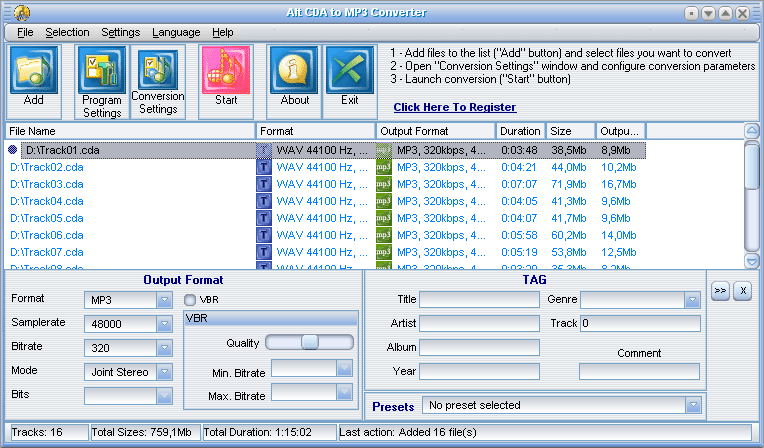Screen dimensions: 764x448
Task: Open the Presets dropdown
Action: (x=693, y=405)
